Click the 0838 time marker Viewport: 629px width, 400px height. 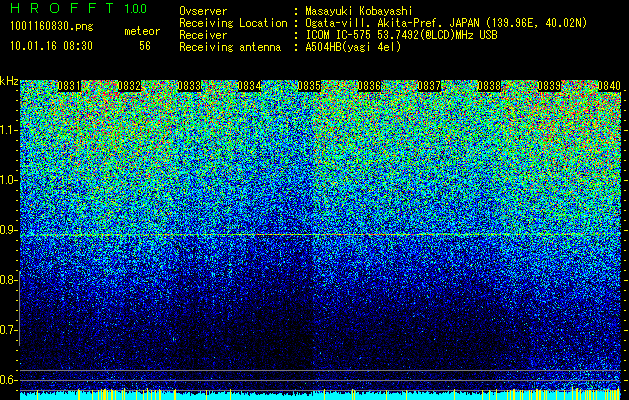click(489, 86)
